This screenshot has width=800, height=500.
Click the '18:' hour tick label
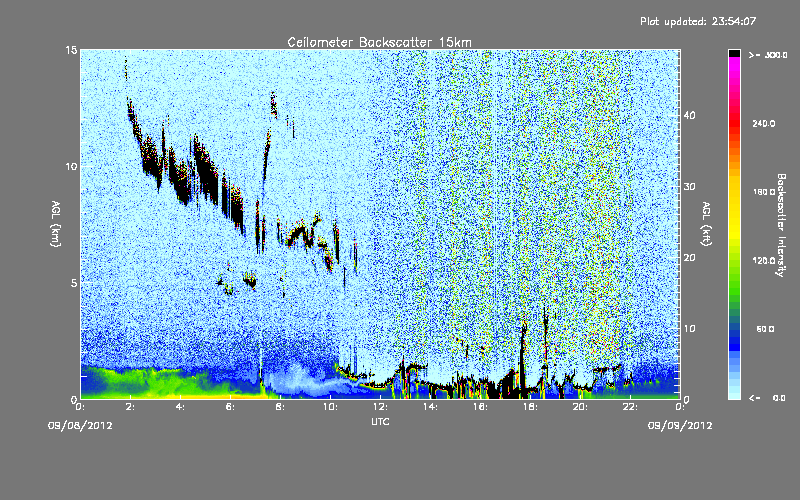(x=530, y=407)
